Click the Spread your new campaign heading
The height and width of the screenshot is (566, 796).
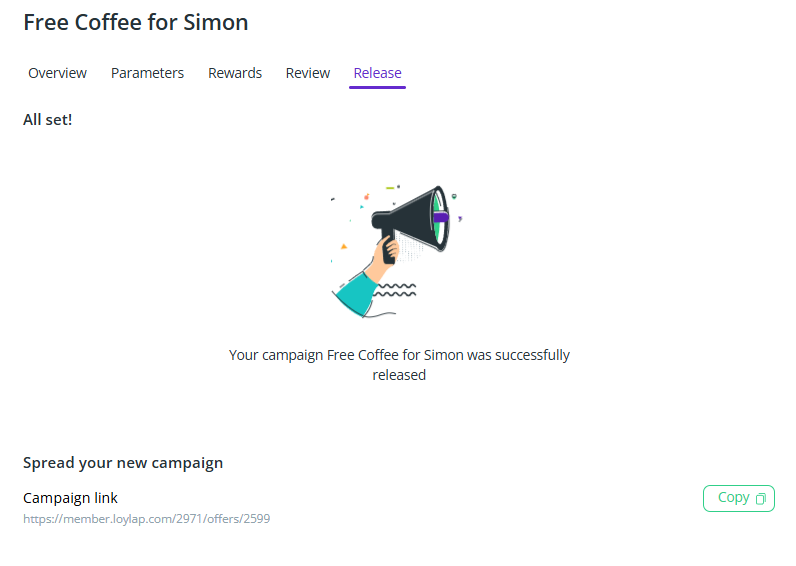click(x=123, y=463)
